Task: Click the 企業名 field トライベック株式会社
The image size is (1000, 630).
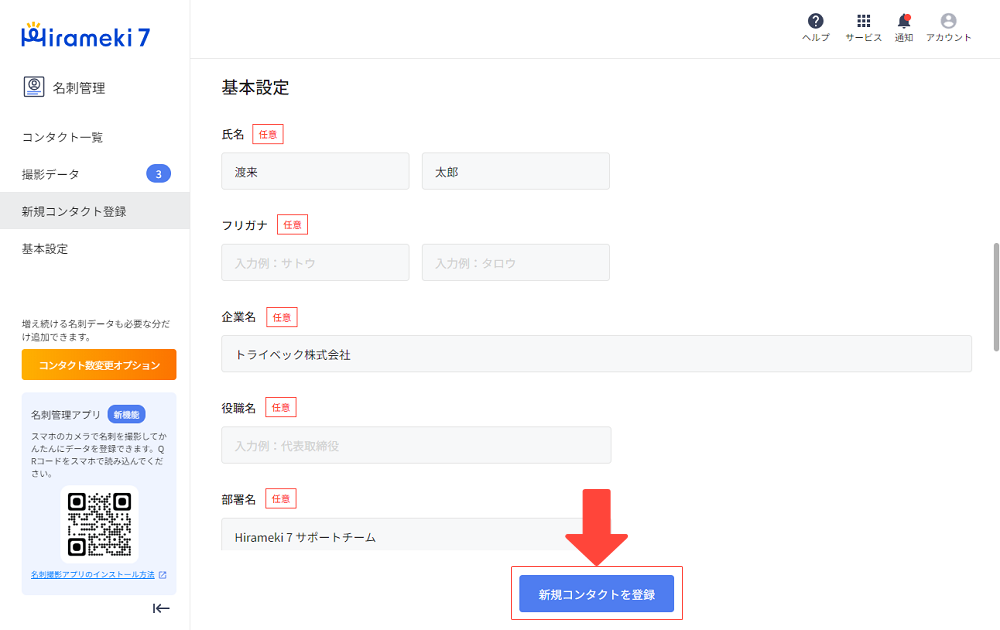Action: 596,354
